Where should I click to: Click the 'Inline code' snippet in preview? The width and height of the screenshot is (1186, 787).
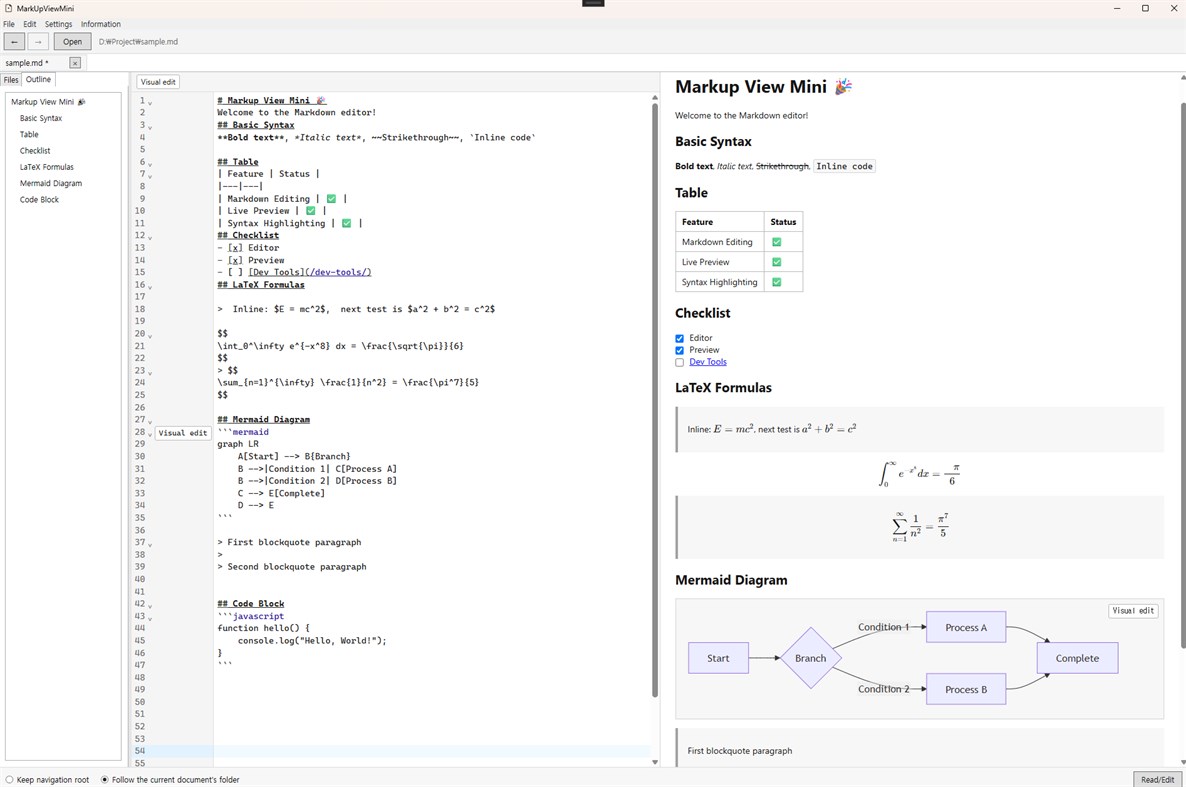844,166
